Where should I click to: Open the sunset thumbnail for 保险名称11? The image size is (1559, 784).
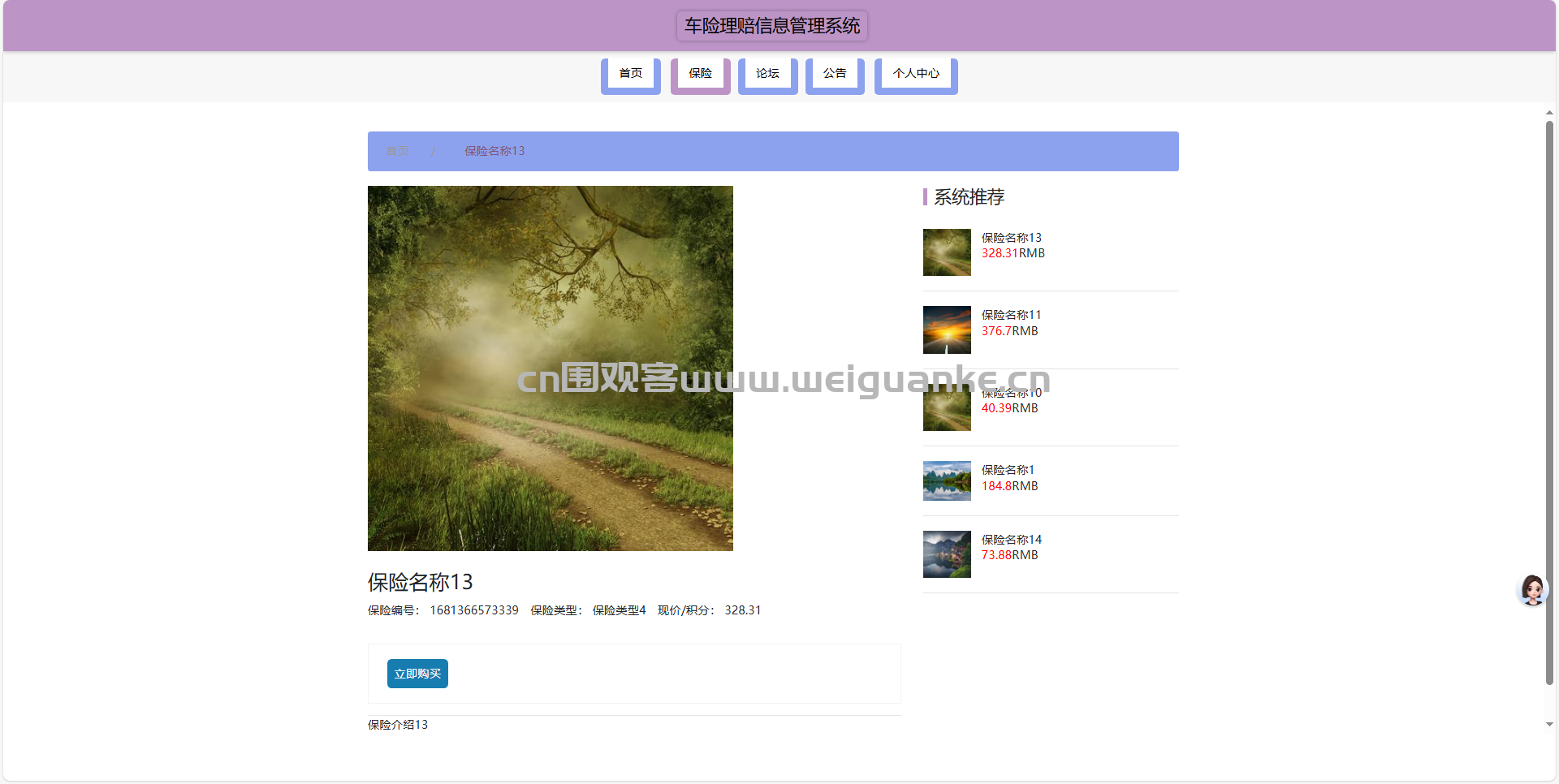pyautogui.click(x=947, y=330)
